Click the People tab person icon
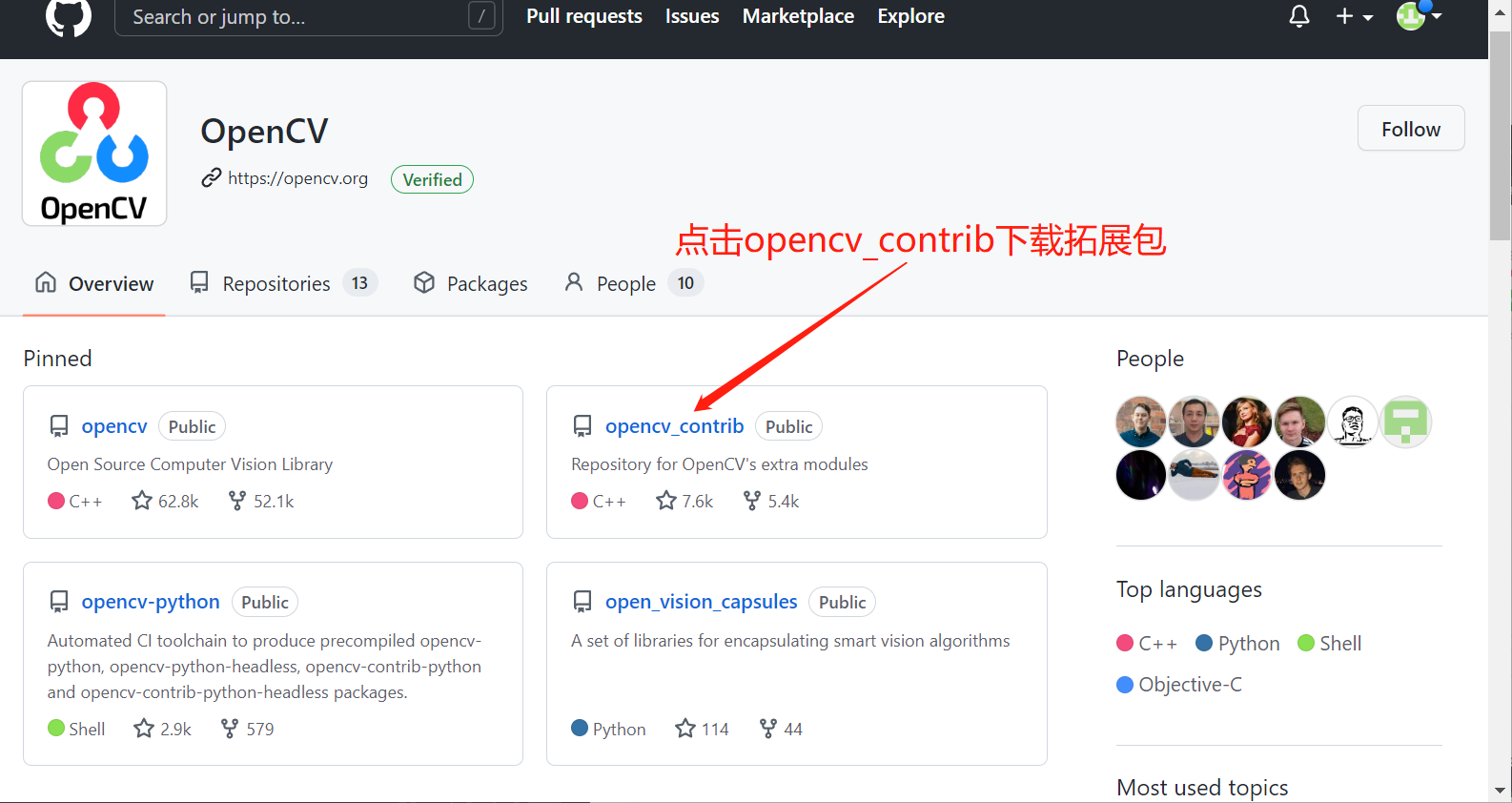This screenshot has width=1512, height=803. point(574,282)
